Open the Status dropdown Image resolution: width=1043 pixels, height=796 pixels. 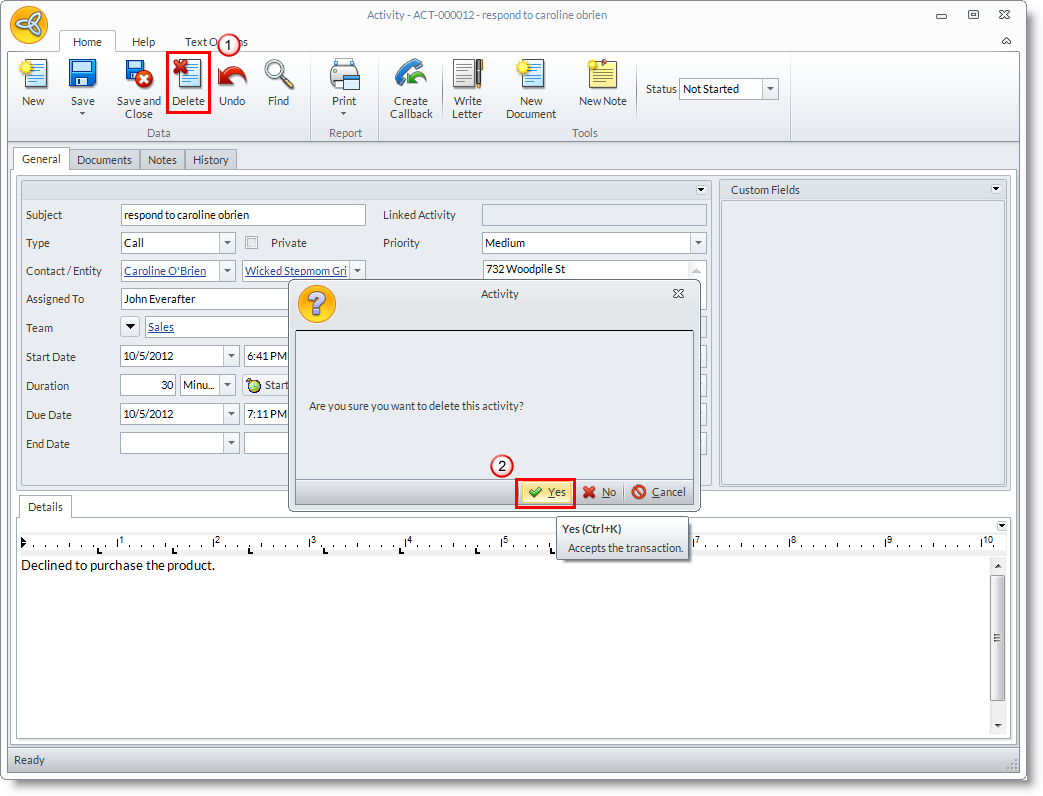[770, 89]
